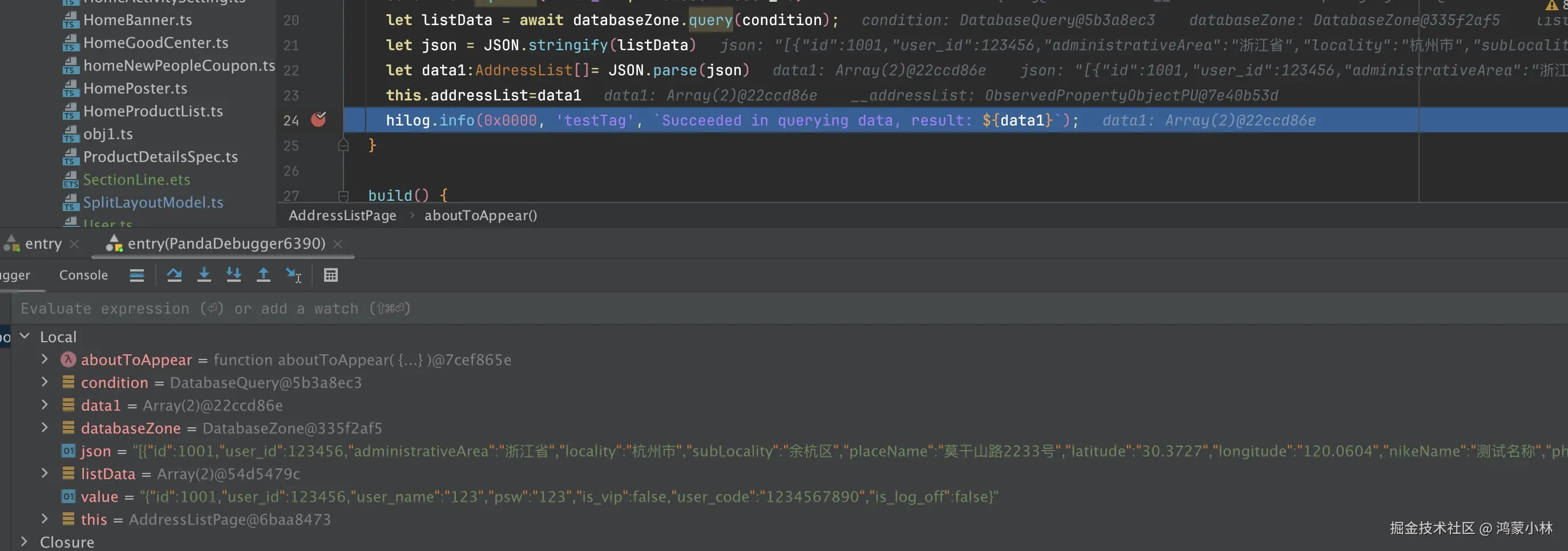
Task: Open the Evaluate Expression calculator icon
Action: [x=330, y=275]
